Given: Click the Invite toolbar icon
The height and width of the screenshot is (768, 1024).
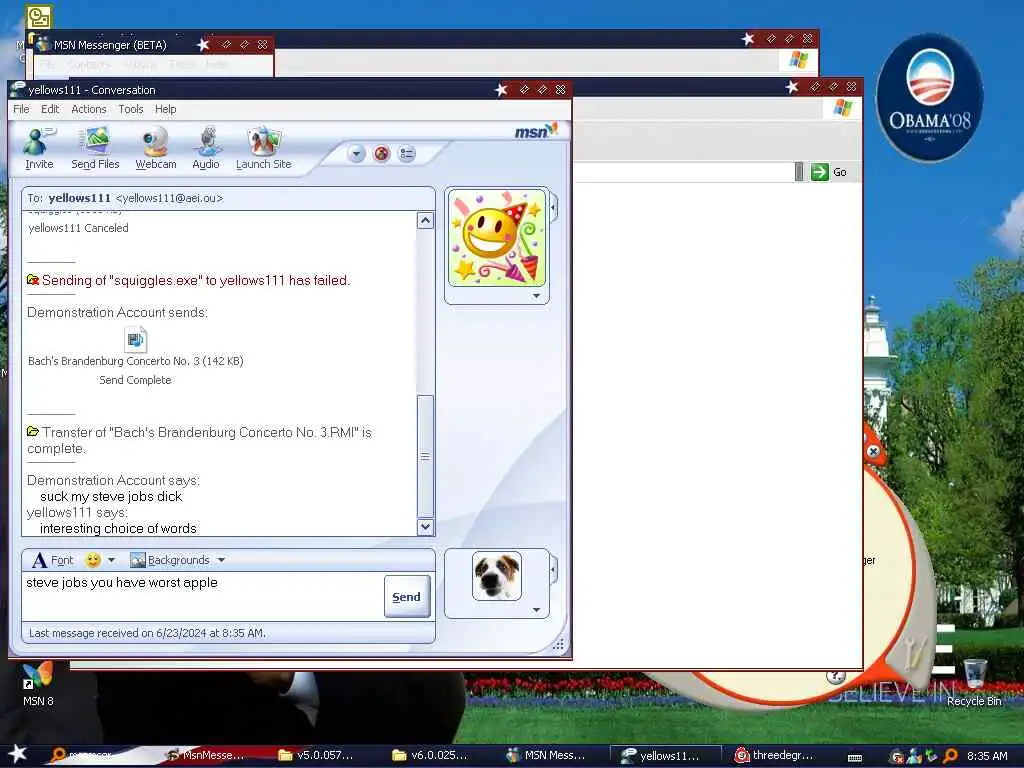Looking at the screenshot, I should click(39, 148).
